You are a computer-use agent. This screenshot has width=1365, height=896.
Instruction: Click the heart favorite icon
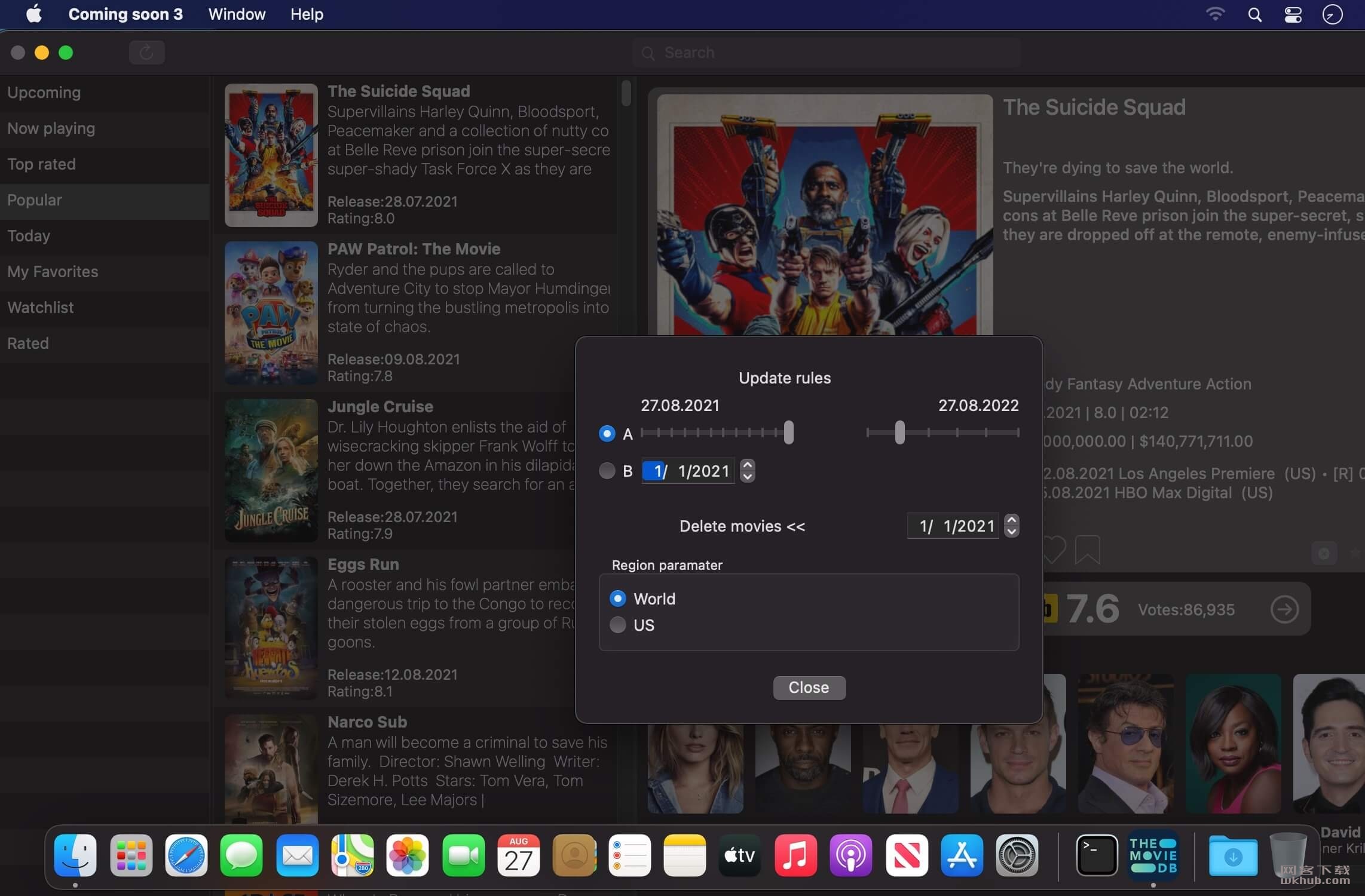click(1055, 550)
